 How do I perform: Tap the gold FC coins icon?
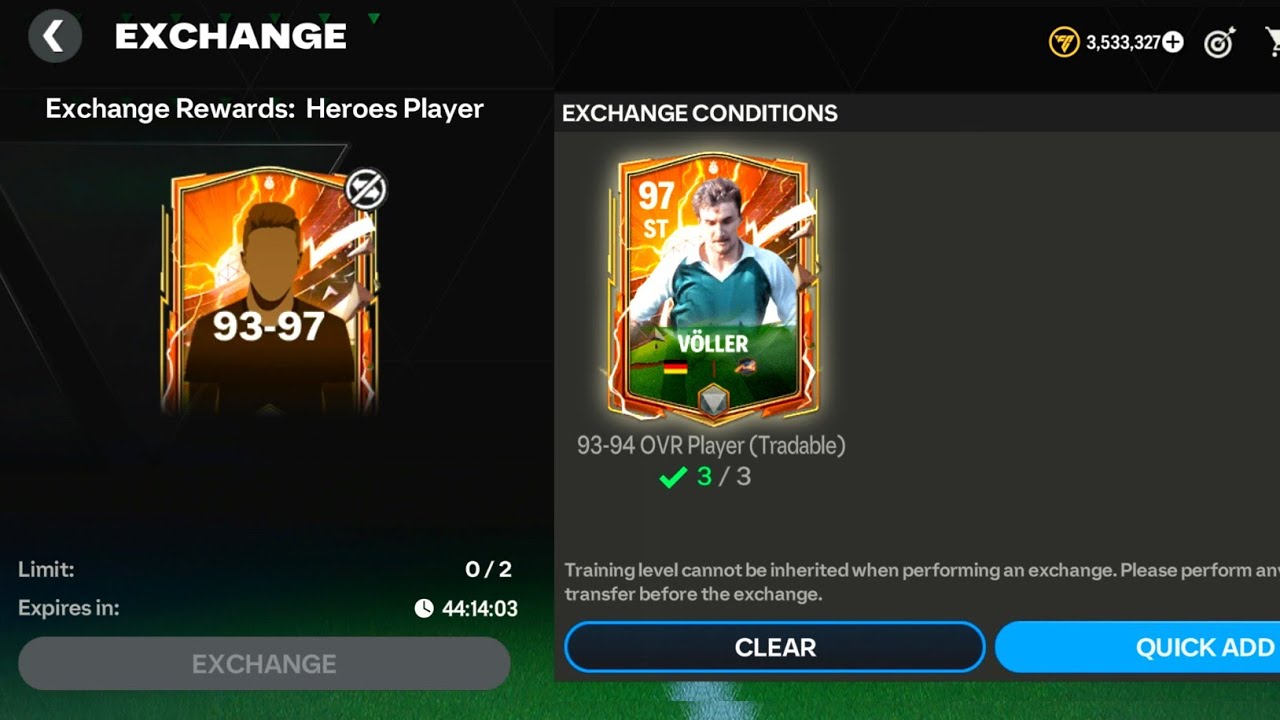tap(1063, 42)
